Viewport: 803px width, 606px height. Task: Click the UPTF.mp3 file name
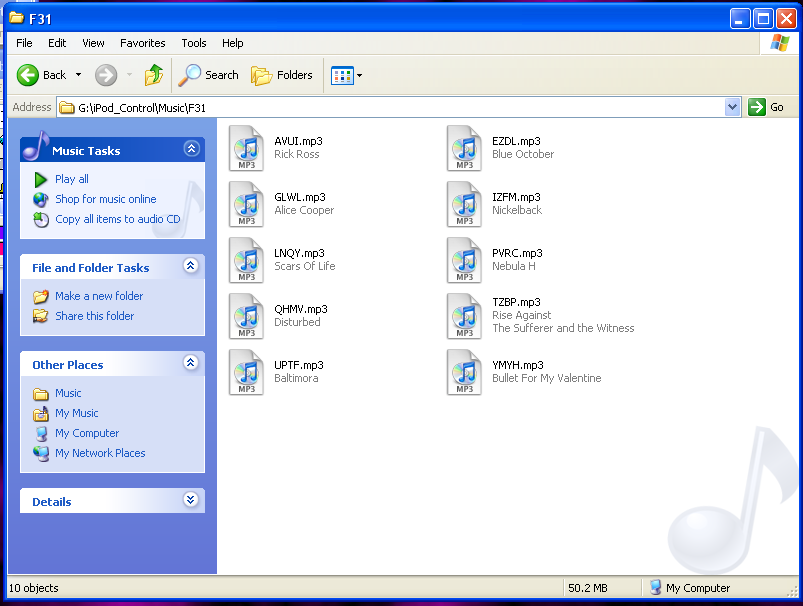point(299,365)
